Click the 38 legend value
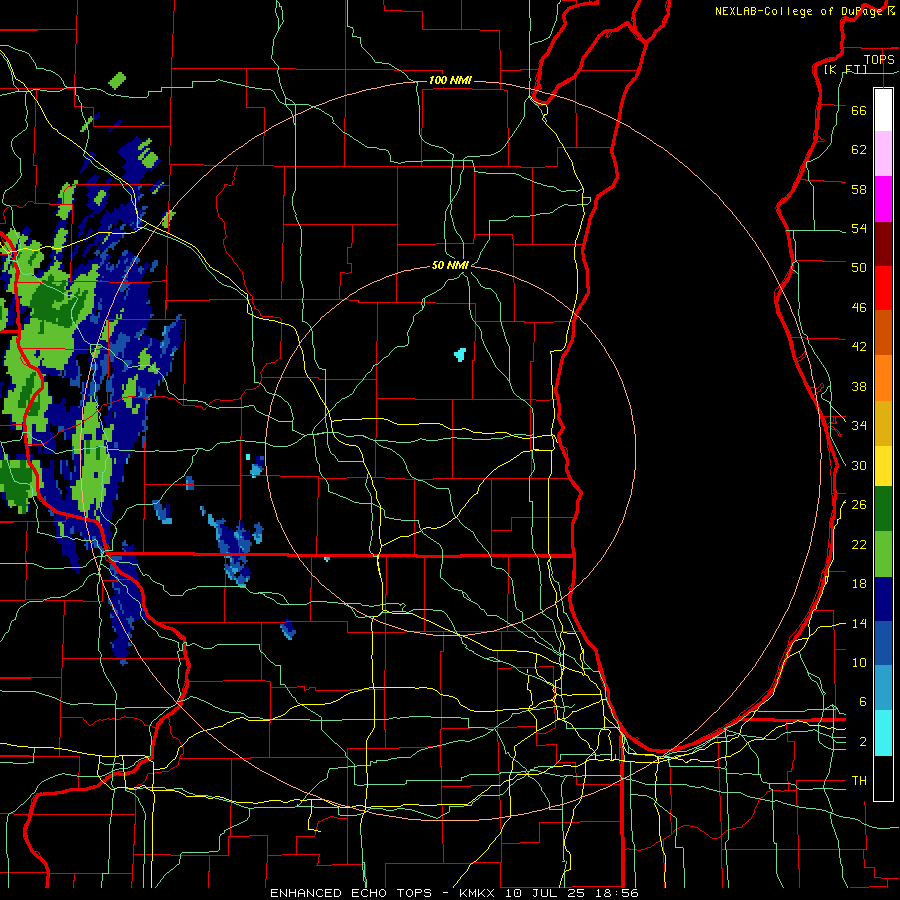The image size is (900, 900). (x=859, y=386)
